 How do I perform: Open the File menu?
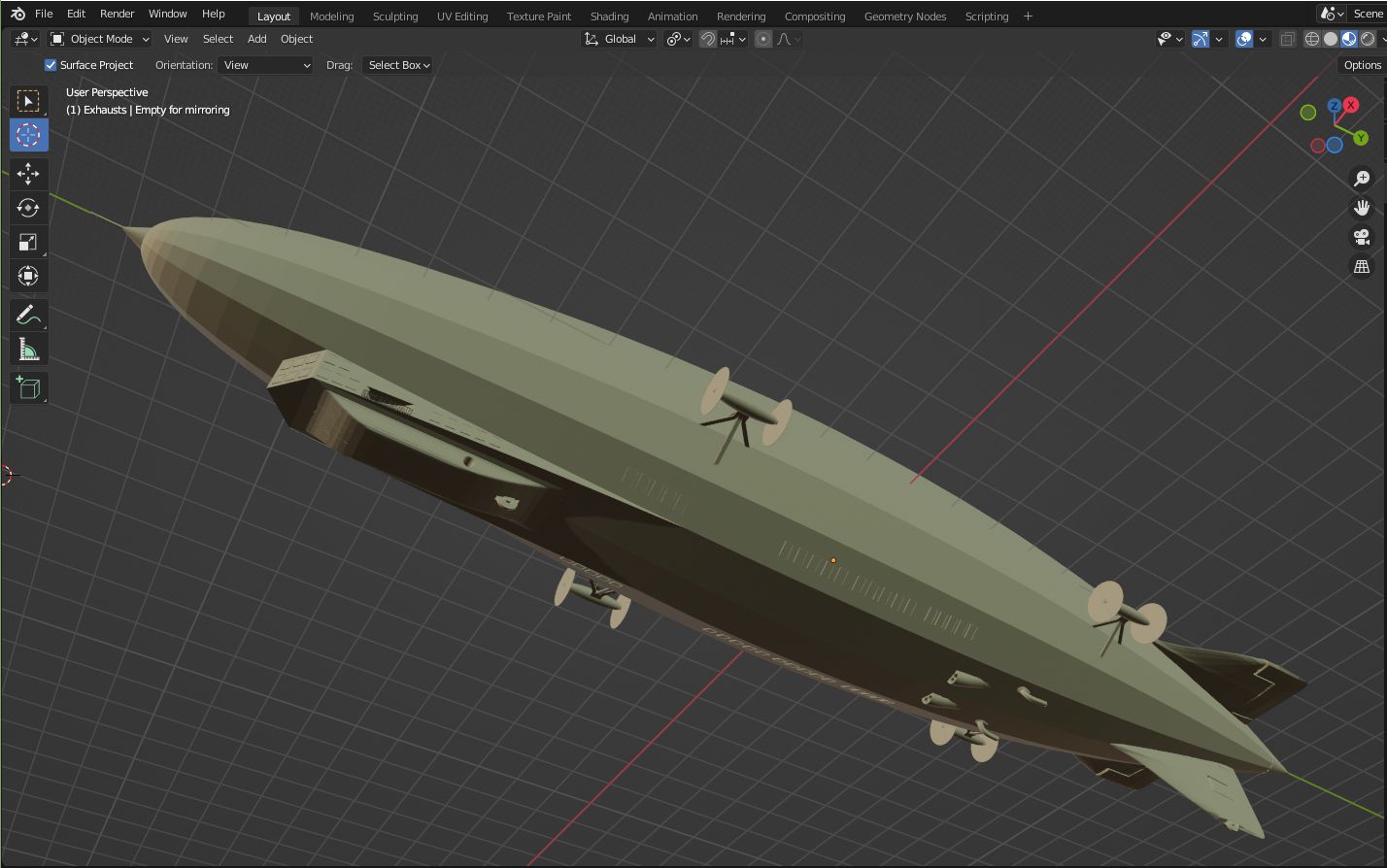44,14
